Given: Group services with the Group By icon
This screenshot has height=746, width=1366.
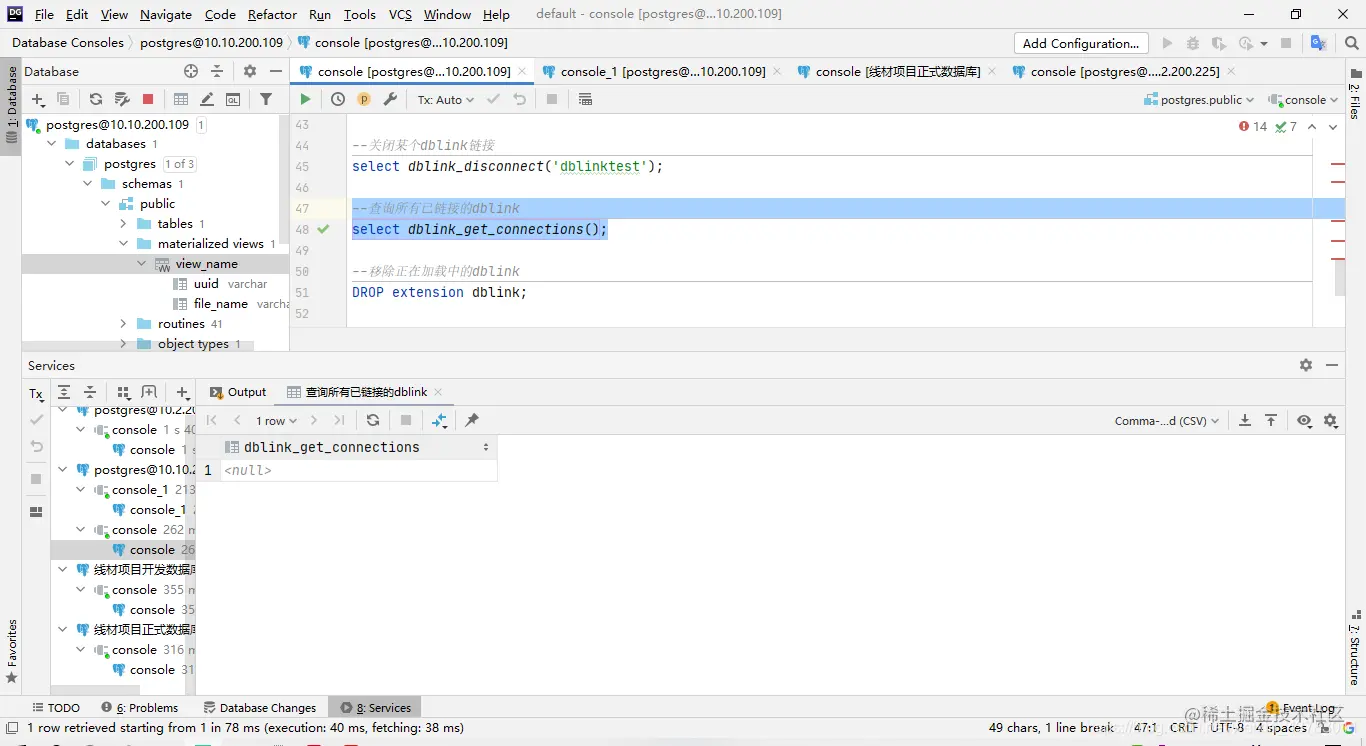Looking at the screenshot, I should (123, 393).
